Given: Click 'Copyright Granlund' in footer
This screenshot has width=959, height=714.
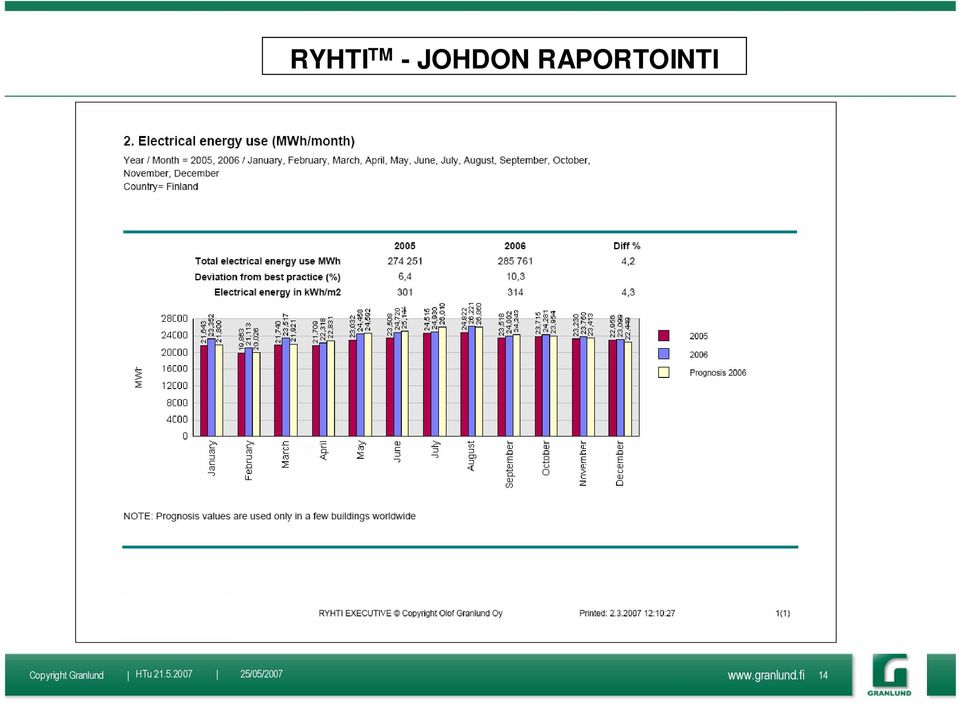Looking at the screenshot, I should [x=66, y=675].
